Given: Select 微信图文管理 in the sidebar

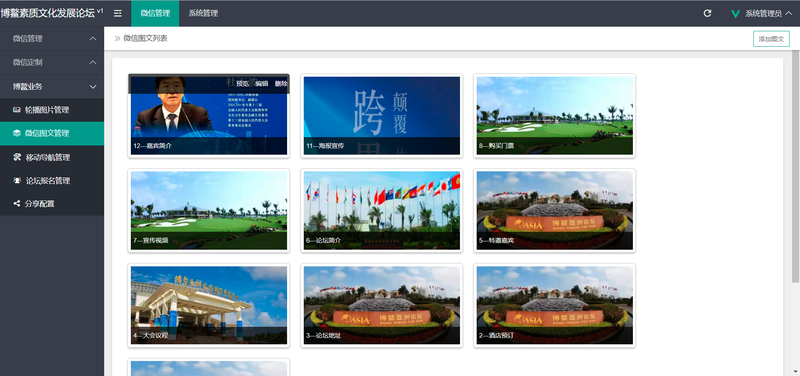Looking at the screenshot, I should pos(52,133).
